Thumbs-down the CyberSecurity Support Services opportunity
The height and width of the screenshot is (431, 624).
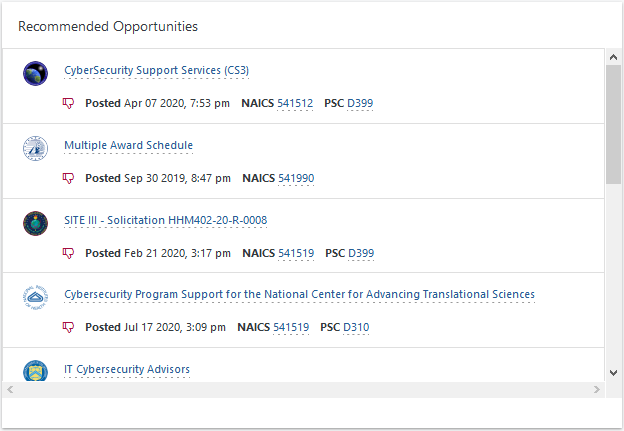click(x=69, y=103)
